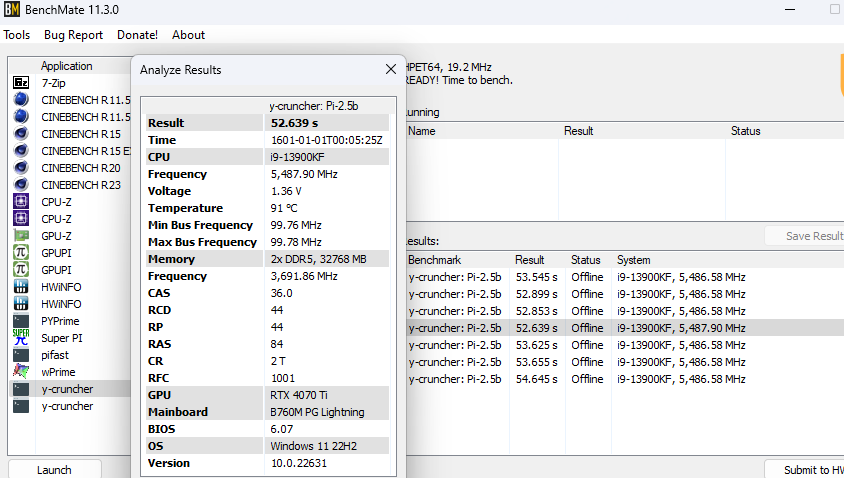Click the '99.78 MHz' max bus frequency
This screenshot has width=844, height=478.
point(296,242)
